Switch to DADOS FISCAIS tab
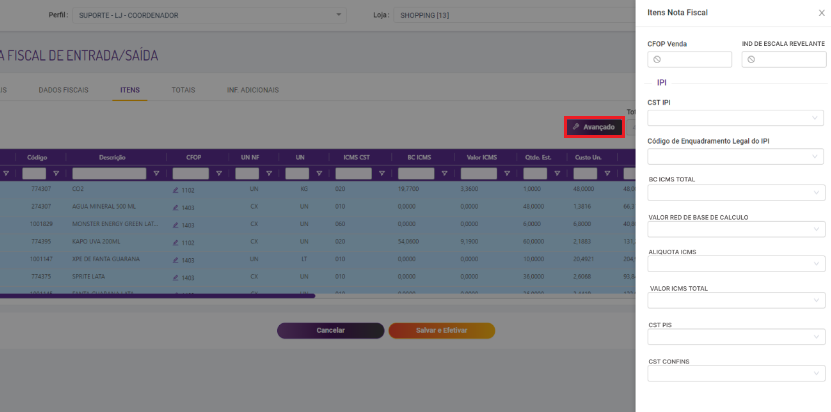The image size is (831, 412). [x=64, y=90]
